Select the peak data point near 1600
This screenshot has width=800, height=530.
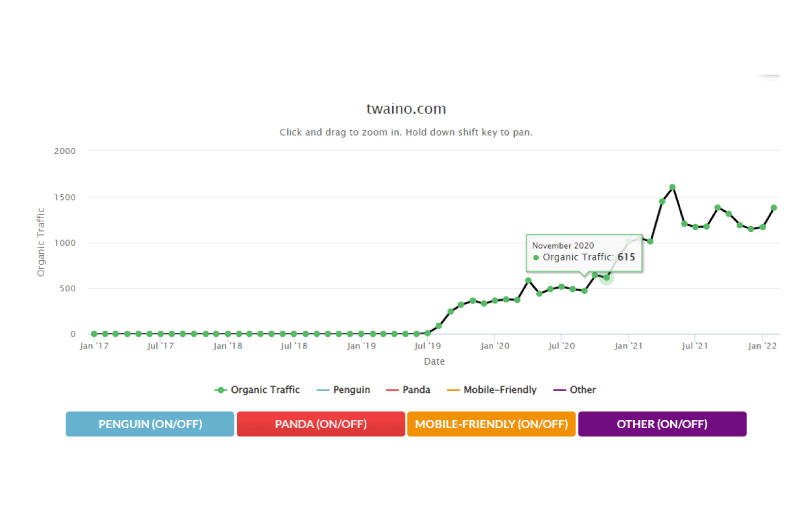point(672,187)
